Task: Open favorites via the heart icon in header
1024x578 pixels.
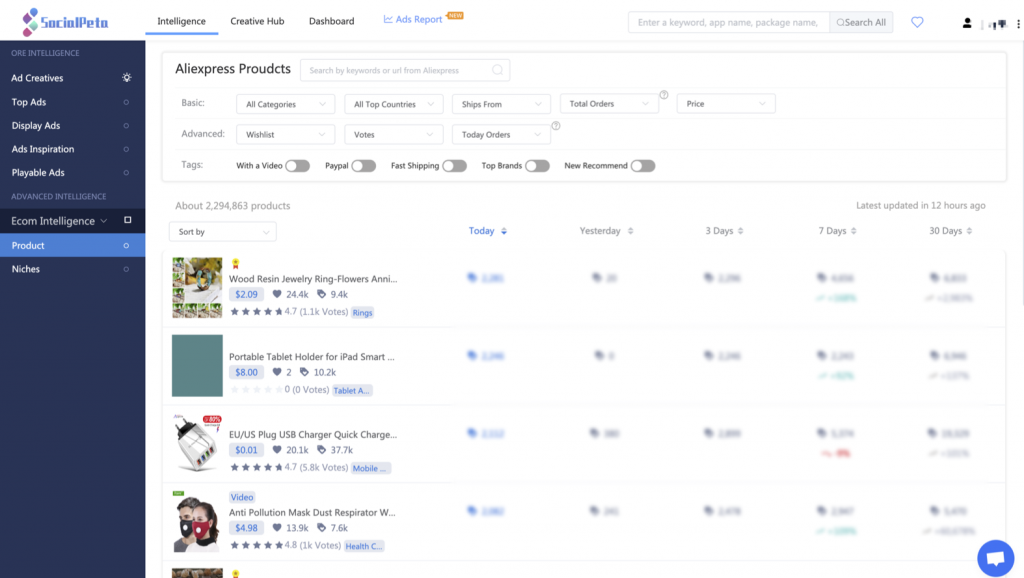Action: pos(917,22)
